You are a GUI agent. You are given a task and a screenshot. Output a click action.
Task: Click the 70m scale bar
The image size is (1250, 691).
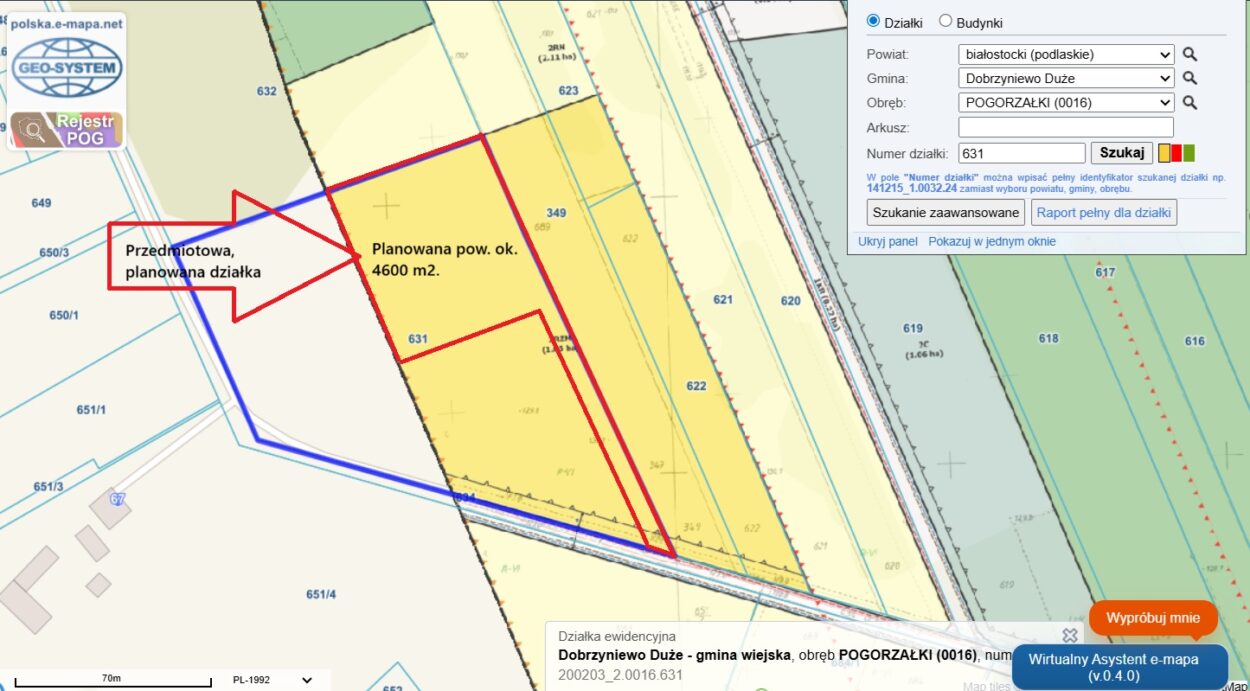point(112,682)
